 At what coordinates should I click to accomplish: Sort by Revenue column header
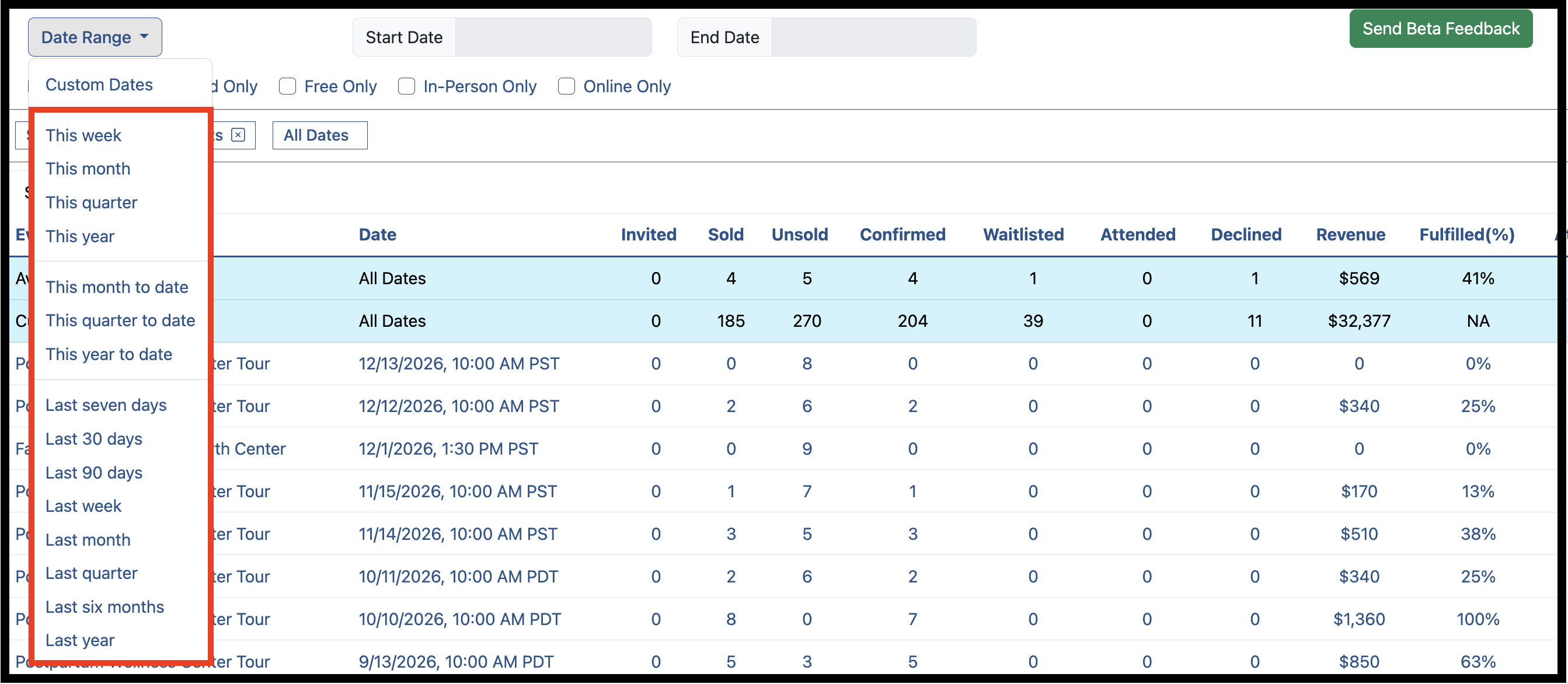point(1351,235)
